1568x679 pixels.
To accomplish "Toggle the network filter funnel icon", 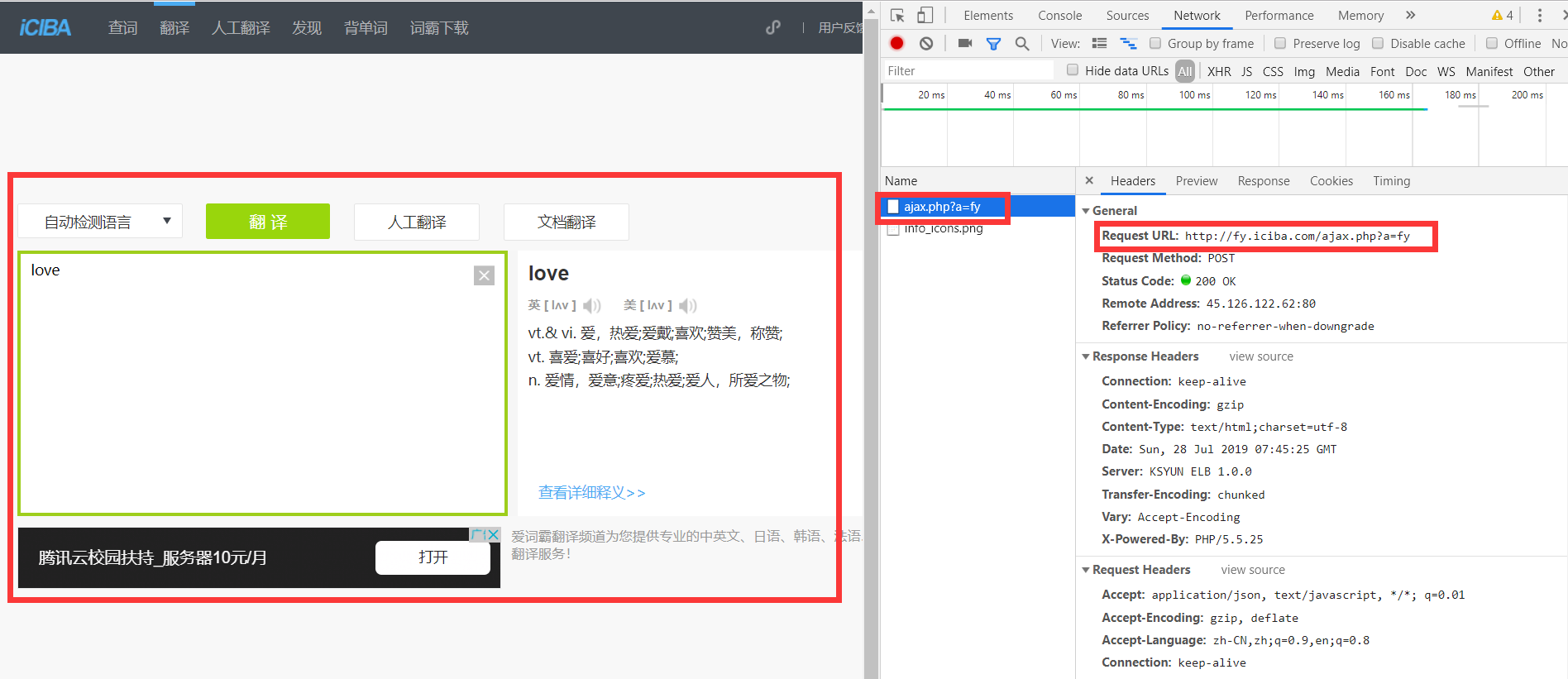I will point(994,43).
